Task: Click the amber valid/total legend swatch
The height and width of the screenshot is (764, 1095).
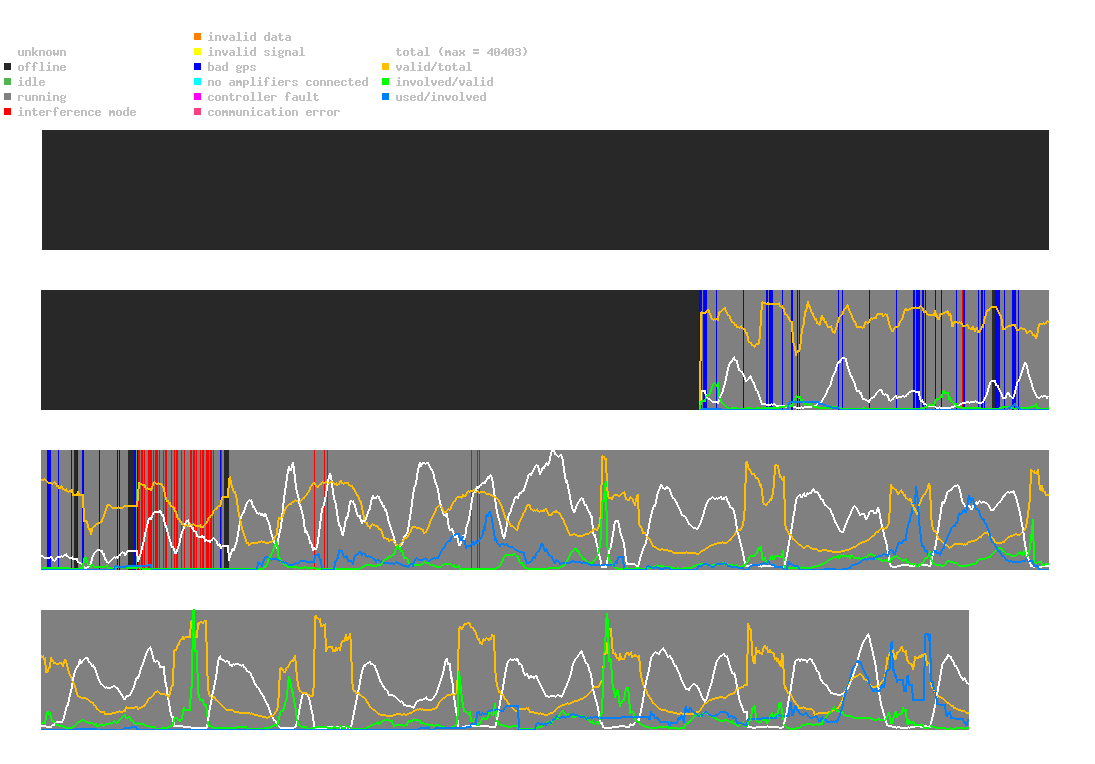Action: point(385,67)
